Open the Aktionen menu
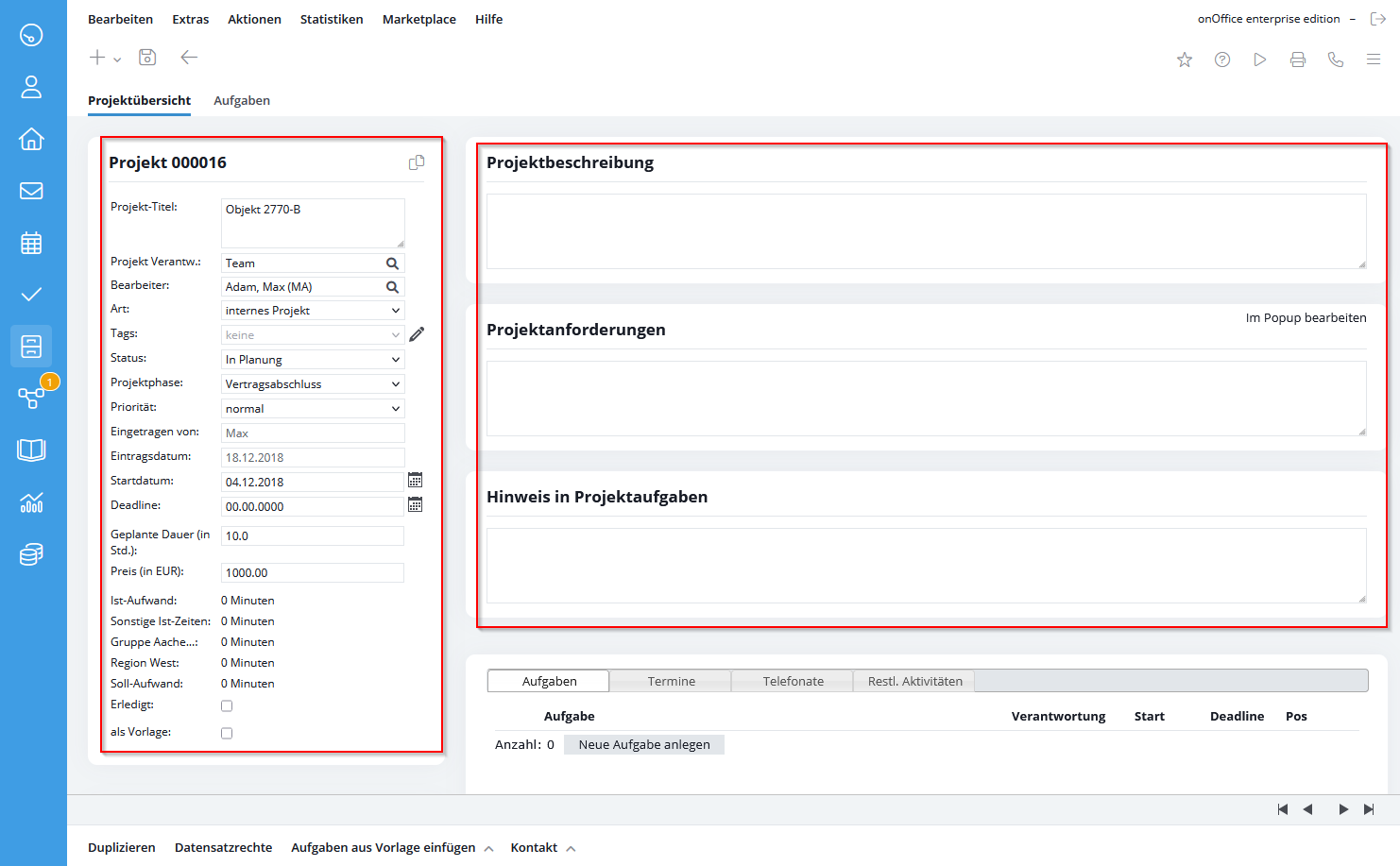 click(x=254, y=19)
